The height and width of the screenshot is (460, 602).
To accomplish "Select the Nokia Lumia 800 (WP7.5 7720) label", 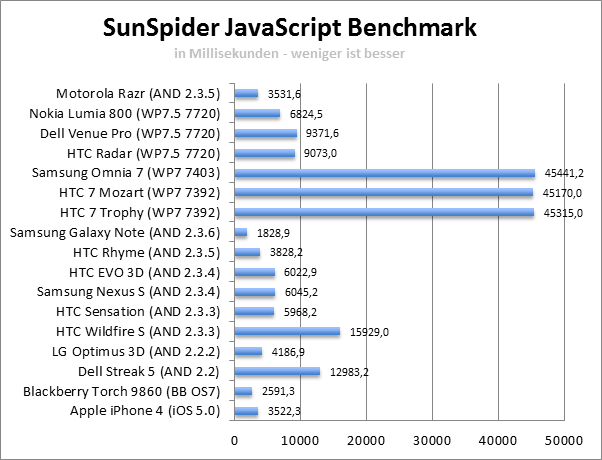I will pos(125,114).
